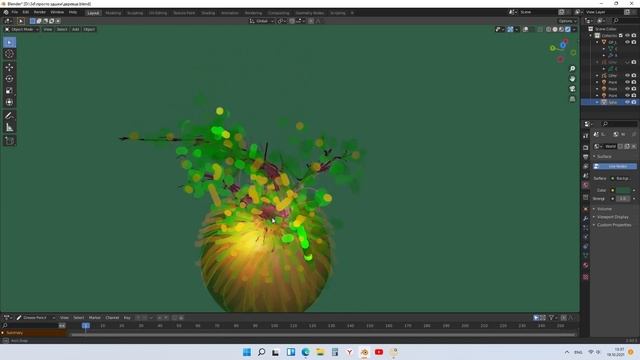The width and height of the screenshot is (640, 360).
Task: Select the Cursor tool
Action: (9, 54)
